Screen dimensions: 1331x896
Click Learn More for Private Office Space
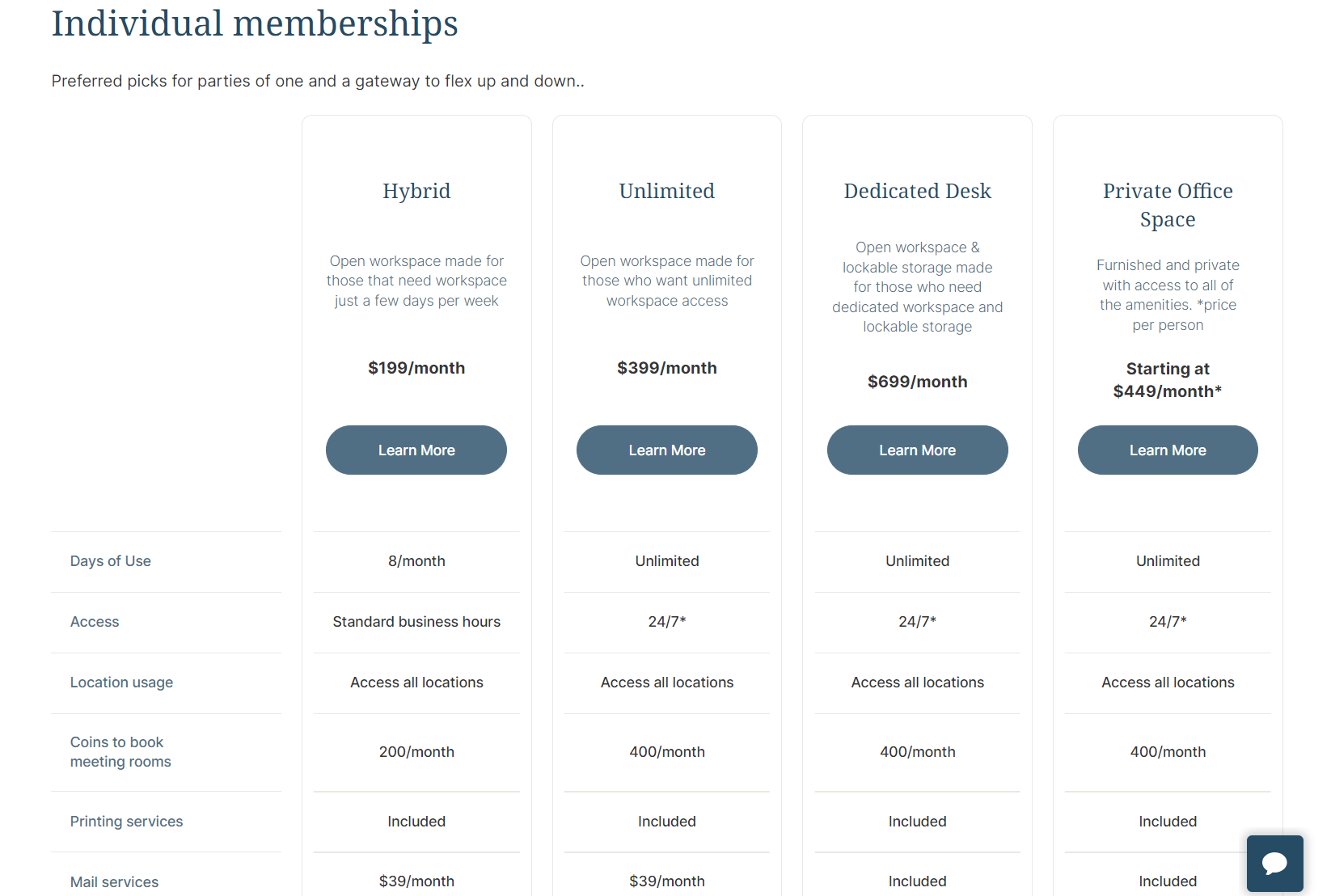point(1168,450)
